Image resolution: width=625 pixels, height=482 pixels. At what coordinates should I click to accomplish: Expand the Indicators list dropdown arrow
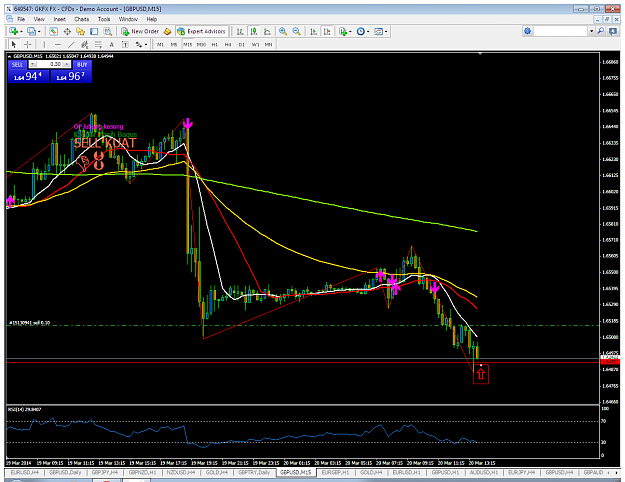click(x=350, y=31)
